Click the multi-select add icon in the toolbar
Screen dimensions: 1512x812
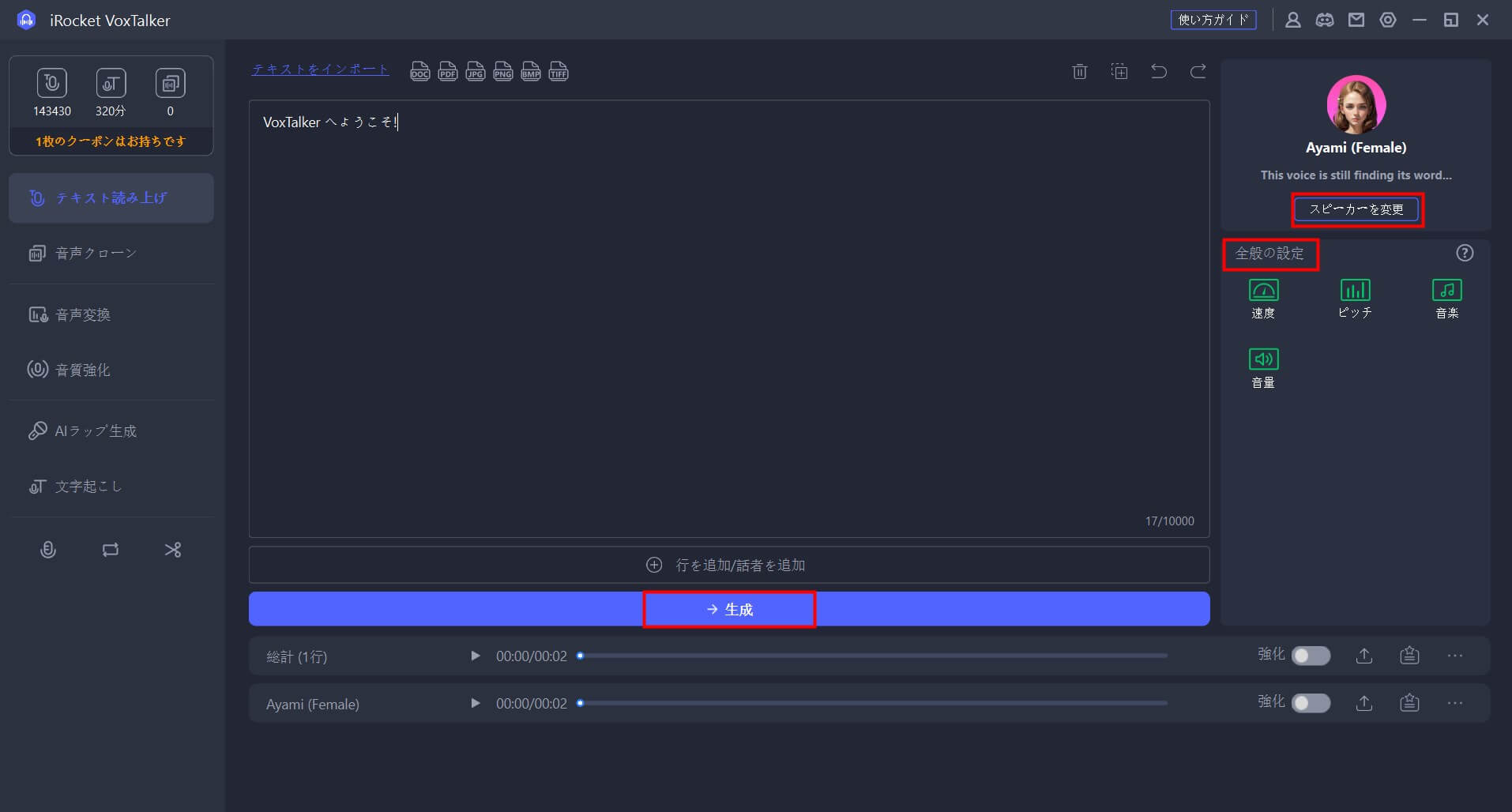1119,72
